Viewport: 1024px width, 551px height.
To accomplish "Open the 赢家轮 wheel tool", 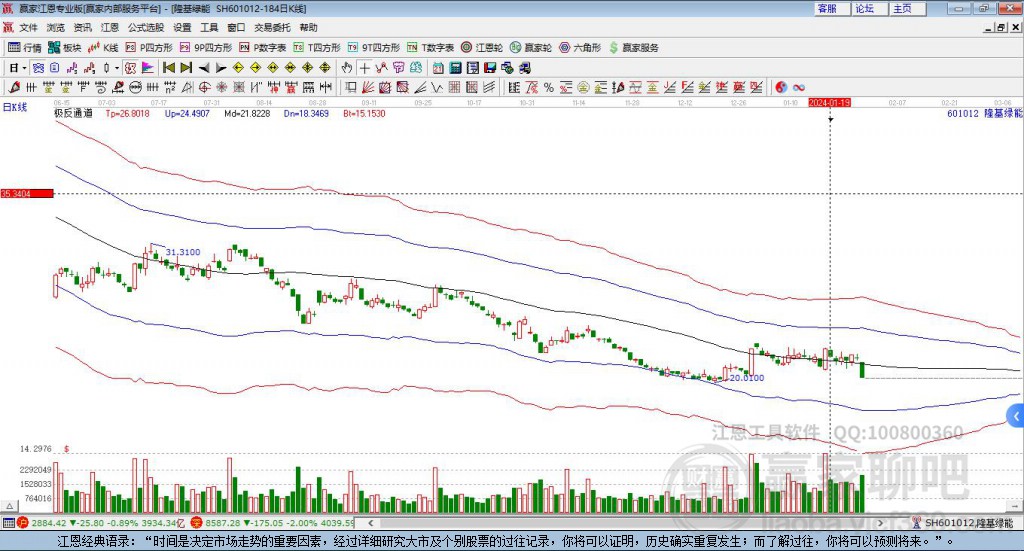I will [x=531, y=48].
